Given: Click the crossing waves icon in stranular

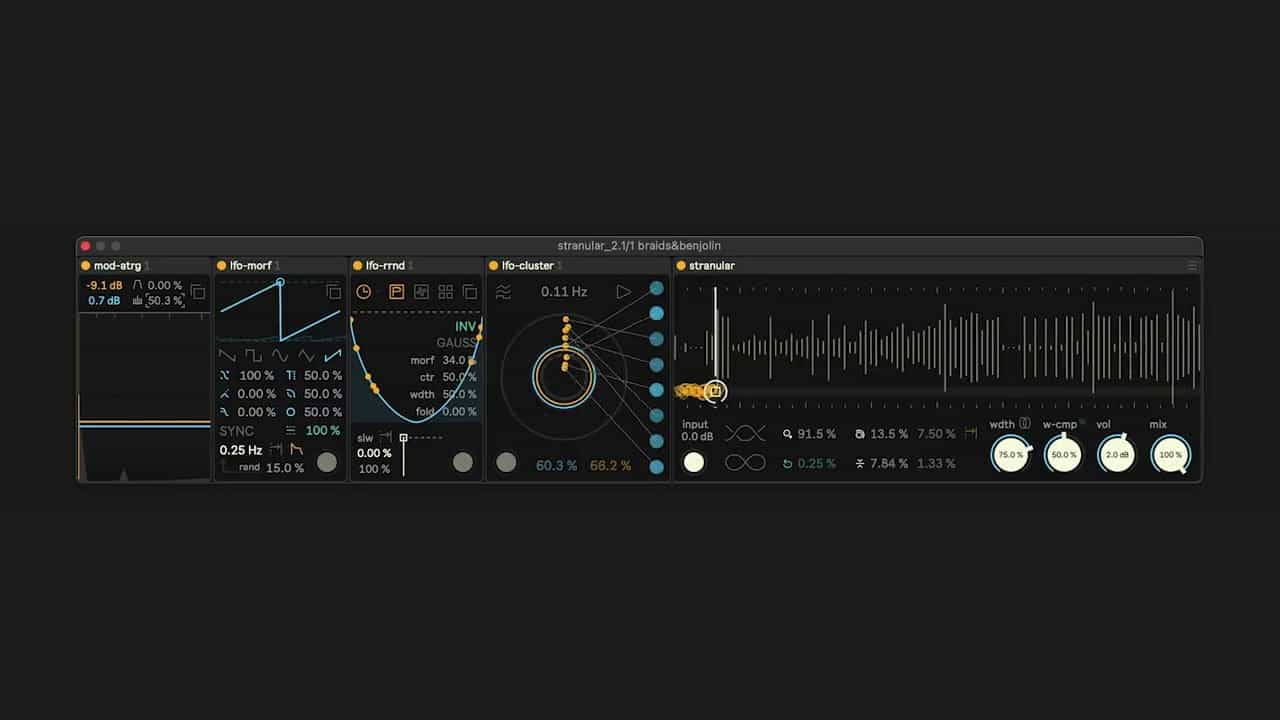Looking at the screenshot, I should tap(745, 433).
